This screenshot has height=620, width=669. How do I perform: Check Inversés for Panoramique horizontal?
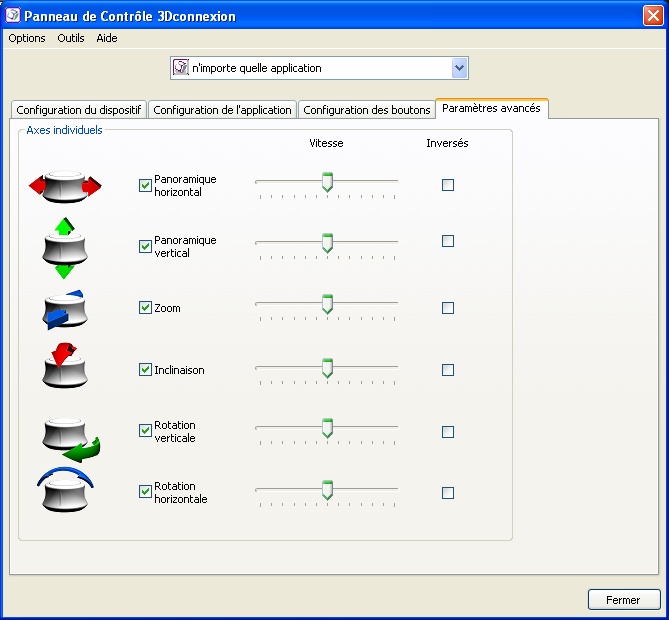(x=448, y=185)
